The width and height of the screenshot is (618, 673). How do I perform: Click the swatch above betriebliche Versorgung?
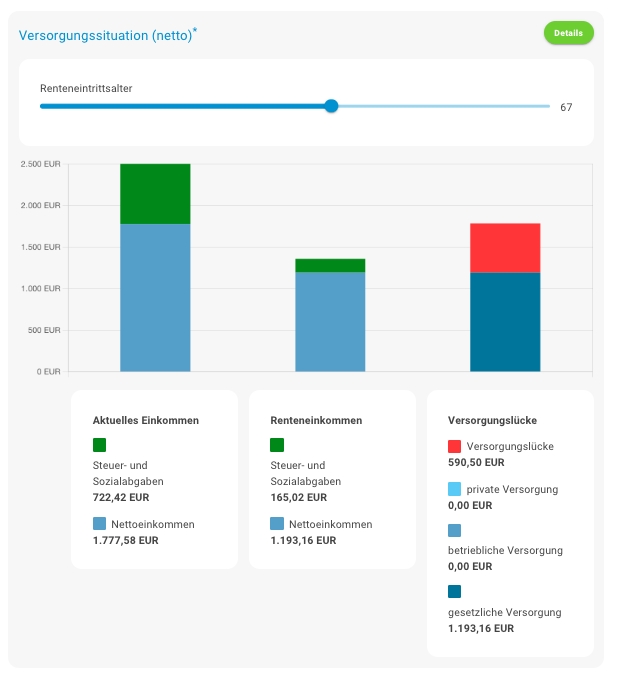point(455,531)
